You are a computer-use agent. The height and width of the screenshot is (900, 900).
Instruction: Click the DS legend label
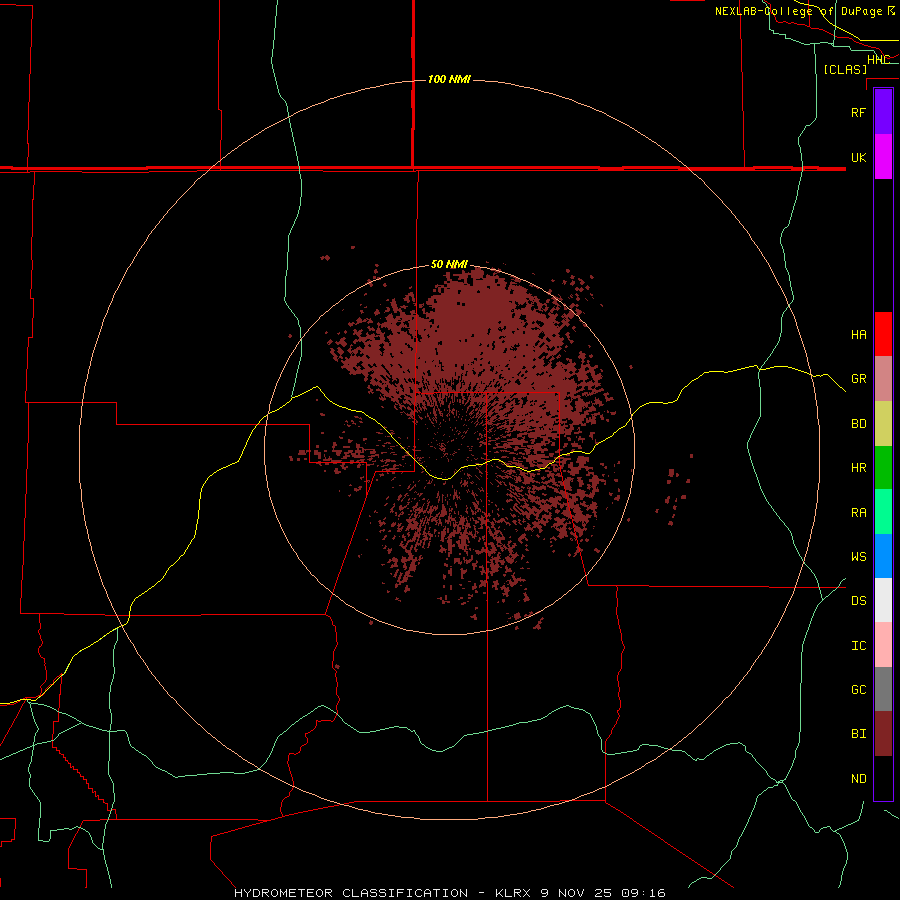pos(858,601)
